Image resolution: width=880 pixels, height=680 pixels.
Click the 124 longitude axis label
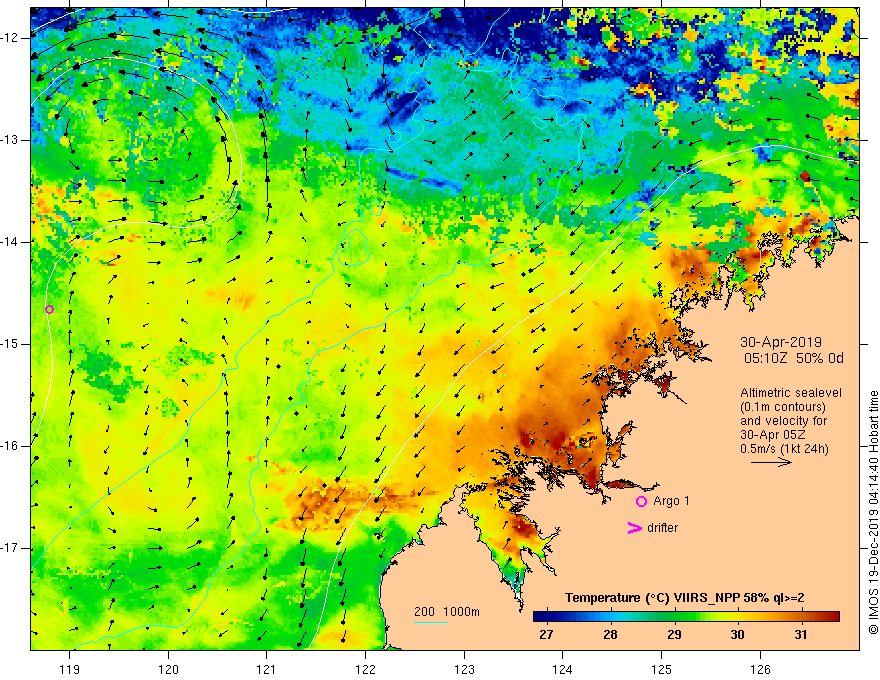(x=563, y=669)
